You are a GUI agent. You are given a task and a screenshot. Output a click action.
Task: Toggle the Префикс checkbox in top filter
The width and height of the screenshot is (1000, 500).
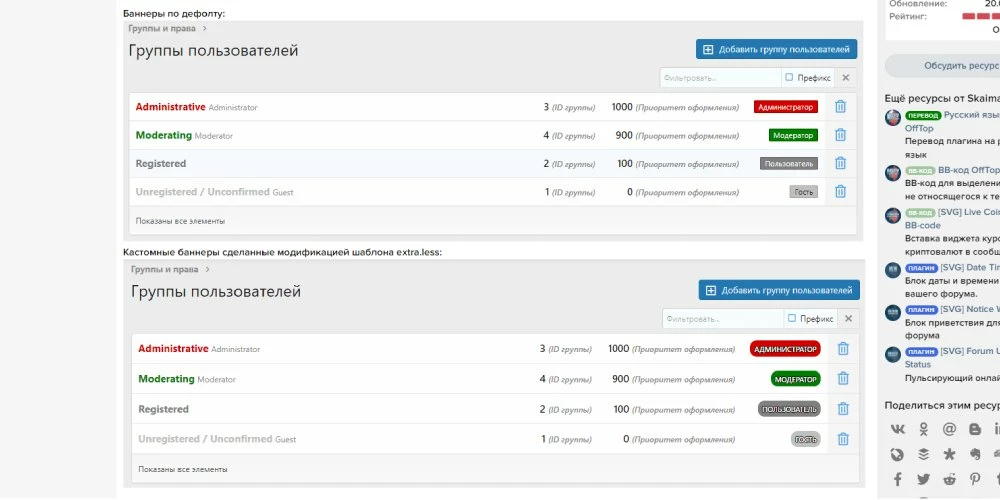coord(789,77)
